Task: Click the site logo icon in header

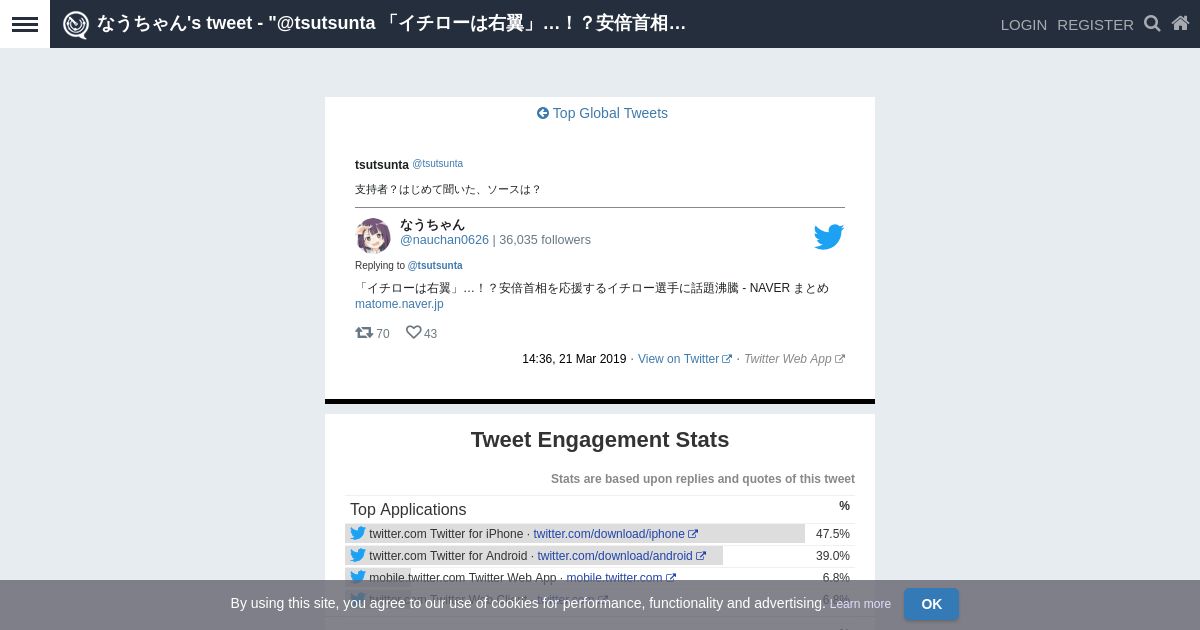Action: 76,24
